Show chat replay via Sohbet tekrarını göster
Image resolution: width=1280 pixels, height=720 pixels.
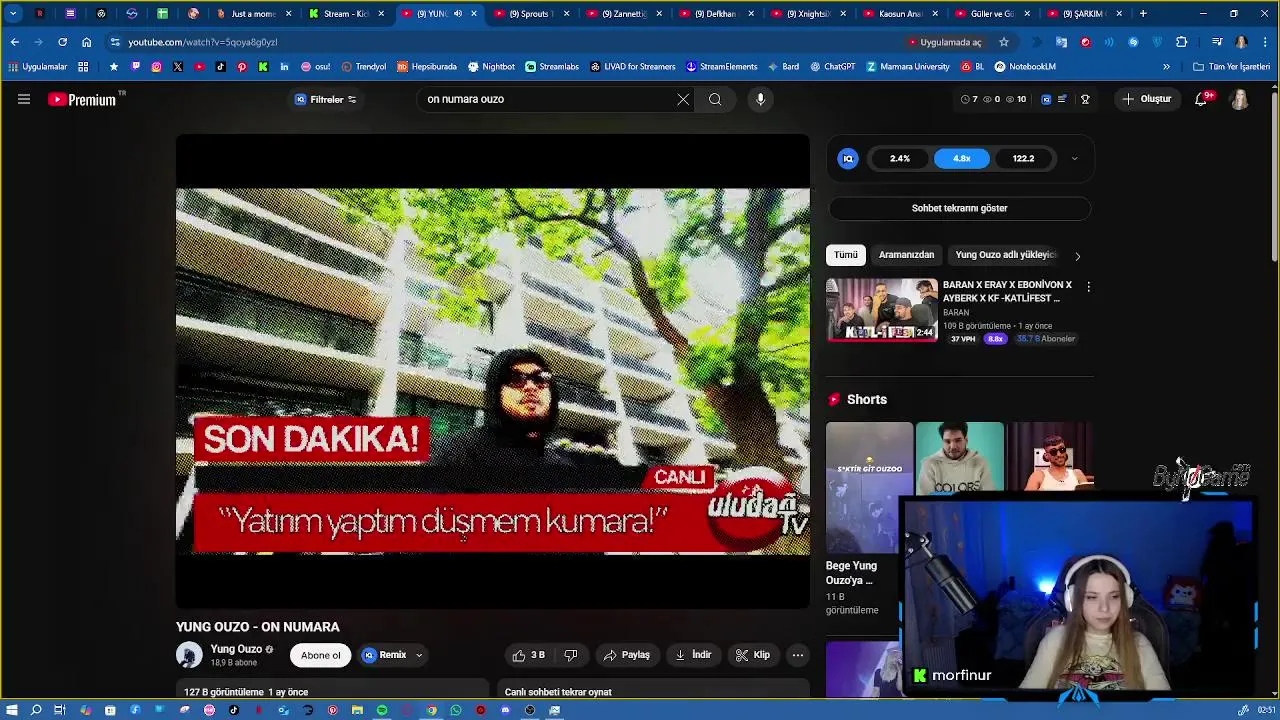[x=959, y=208]
